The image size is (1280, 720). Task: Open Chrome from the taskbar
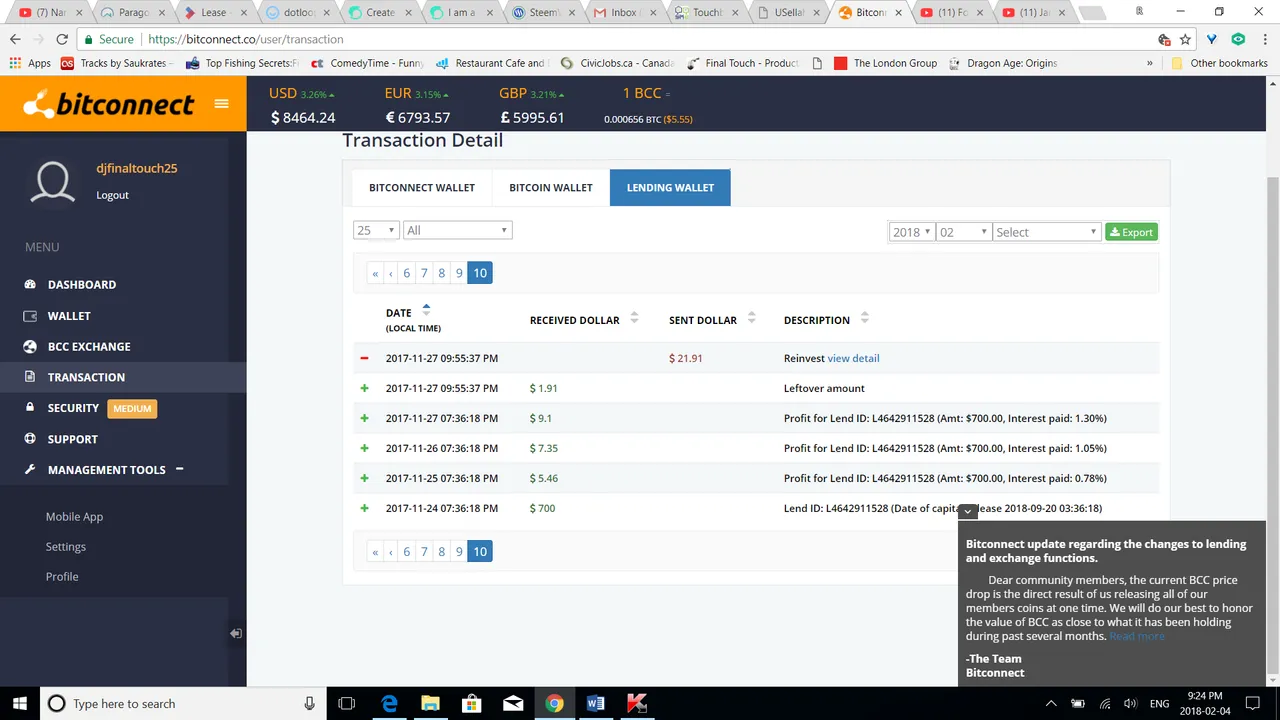coord(554,703)
